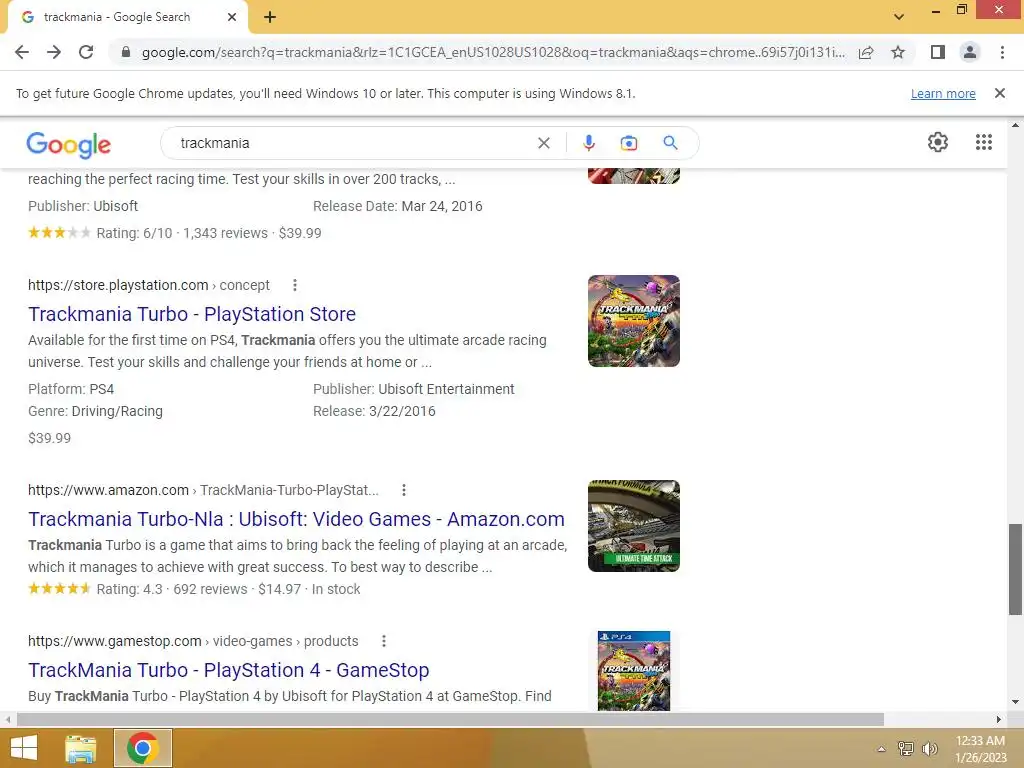
Task: Open the PlayStation Store Trackmania thumbnail
Action: tap(633, 321)
